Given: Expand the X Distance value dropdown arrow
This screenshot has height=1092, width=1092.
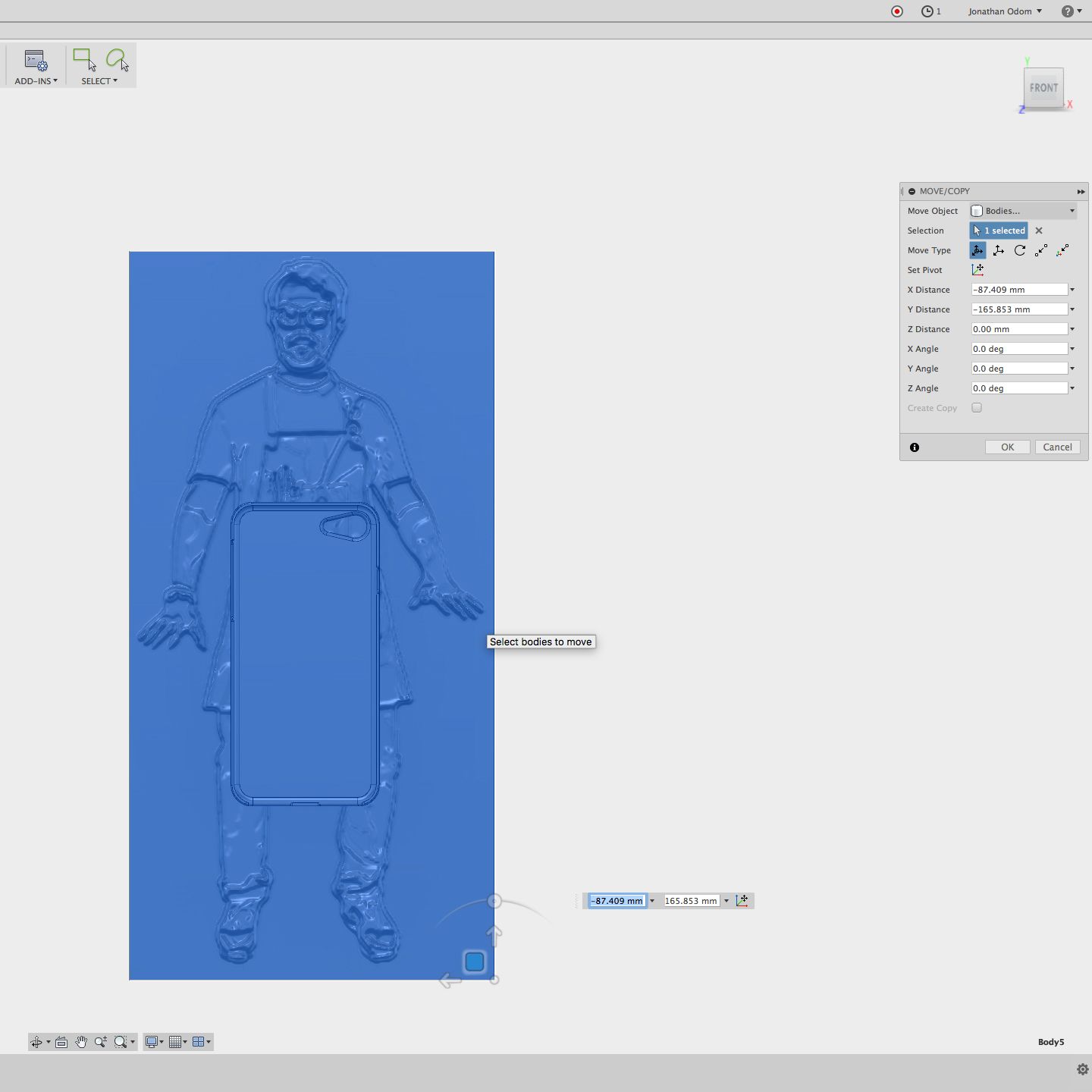Looking at the screenshot, I should click(x=1072, y=290).
